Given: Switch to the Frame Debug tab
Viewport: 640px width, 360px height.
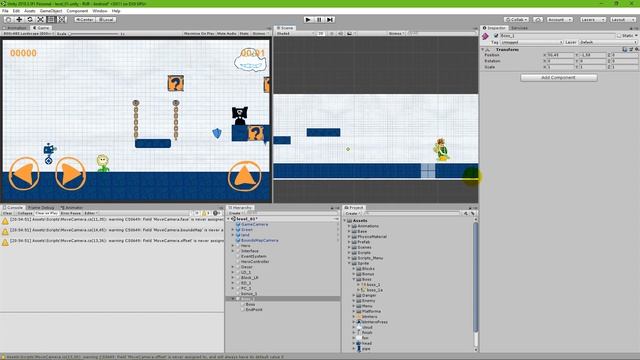Looking at the screenshot, I should point(41,207).
